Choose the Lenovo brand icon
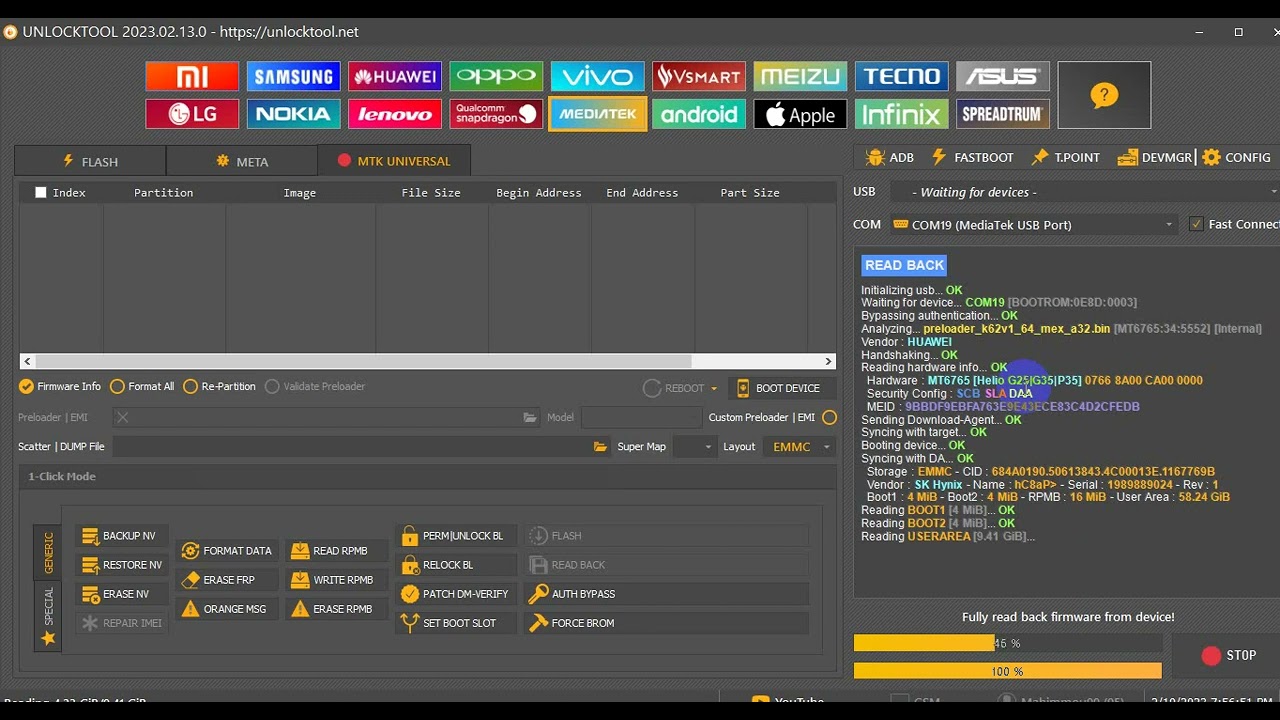This screenshot has height=720, width=1280. pos(395,114)
